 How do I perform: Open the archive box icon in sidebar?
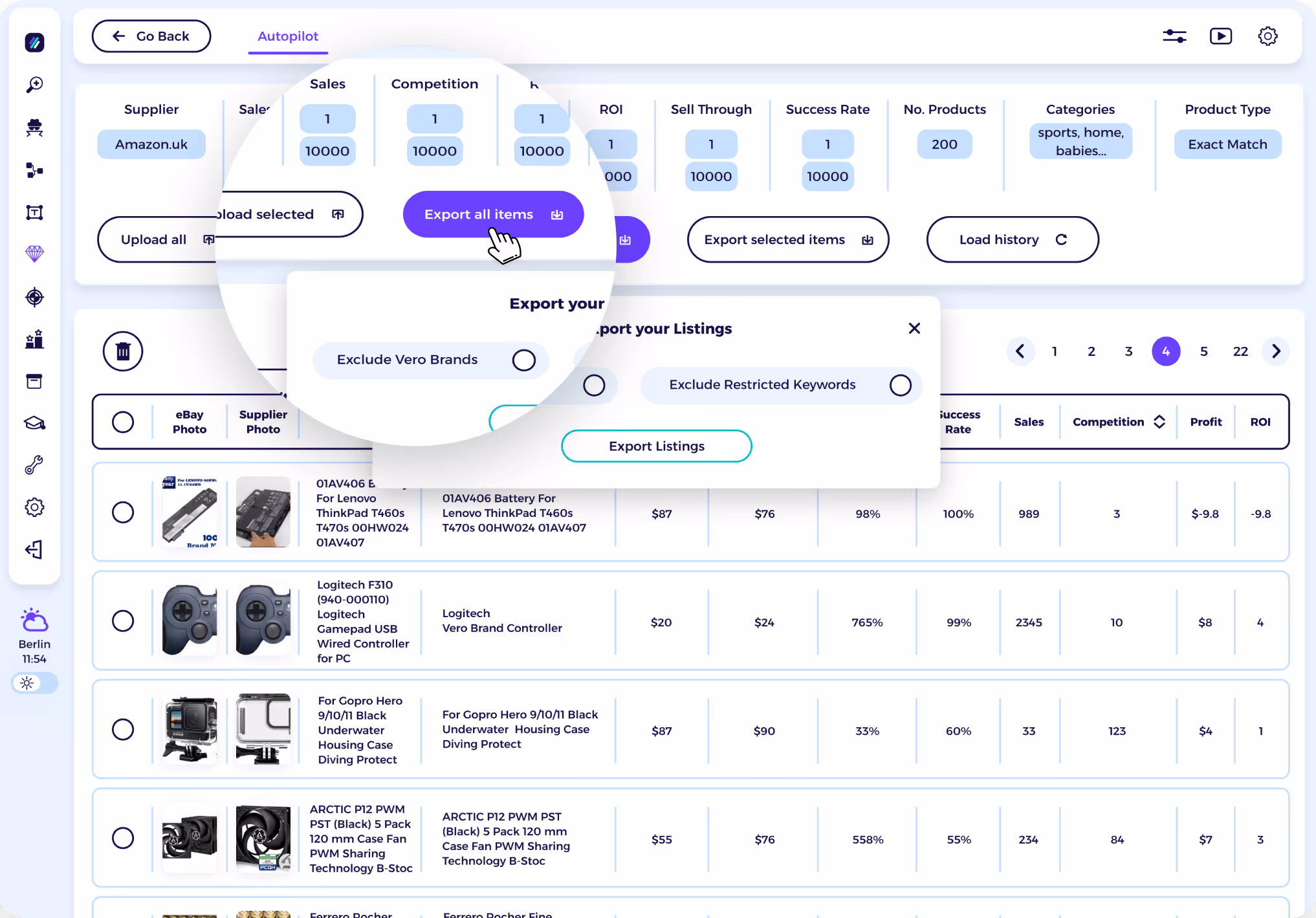click(x=34, y=381)
